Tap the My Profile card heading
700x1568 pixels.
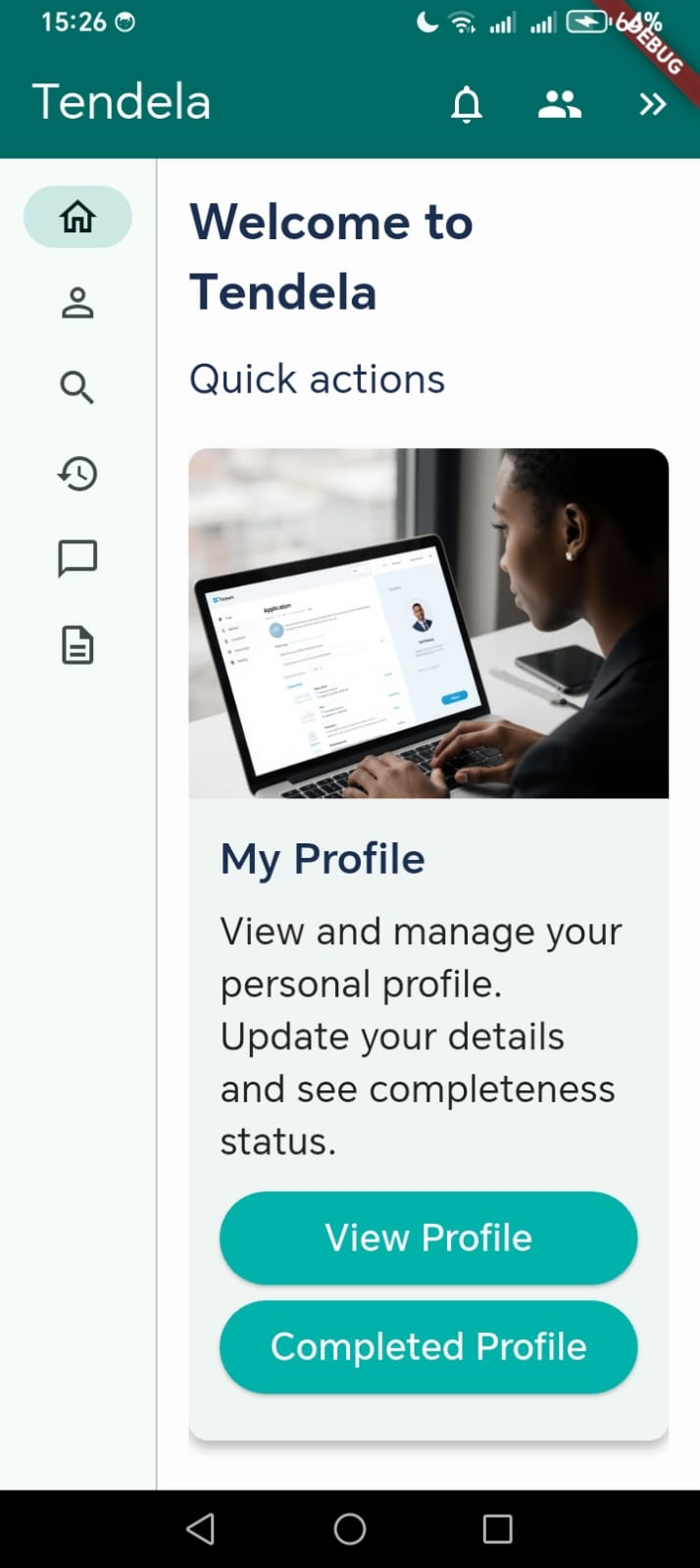(323, 859)
